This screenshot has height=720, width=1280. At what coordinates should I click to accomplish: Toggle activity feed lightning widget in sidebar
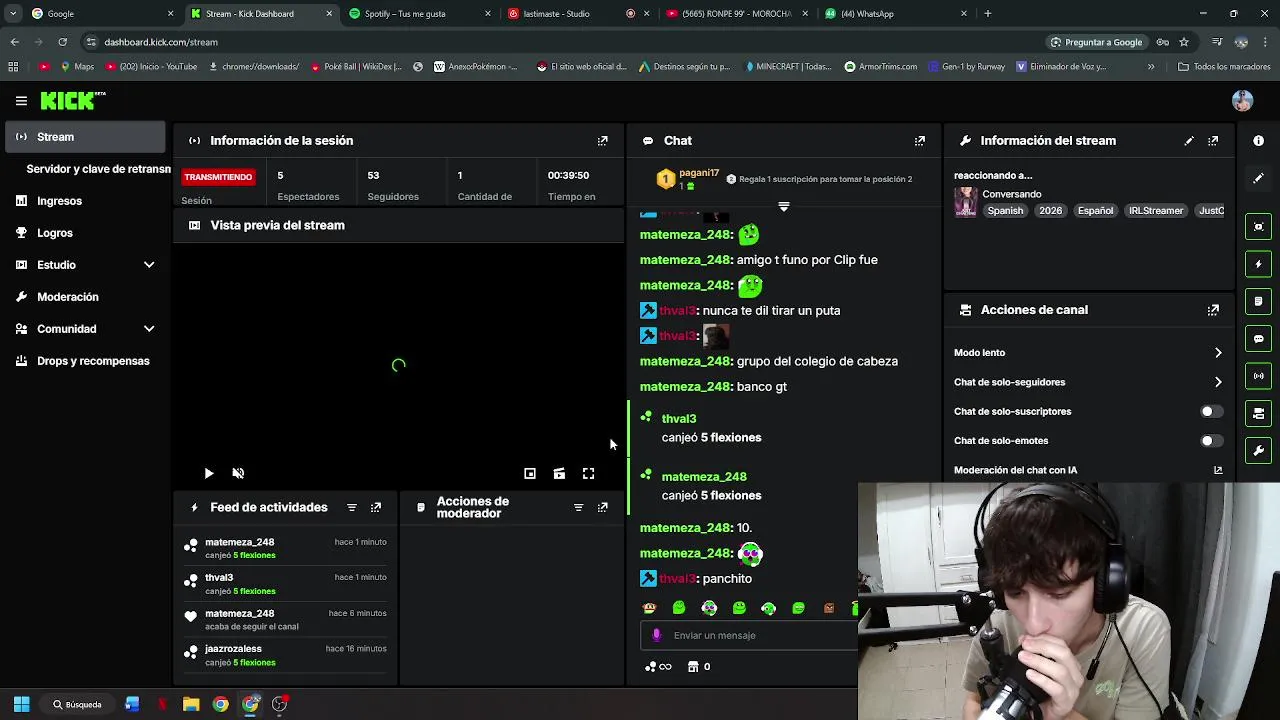point(1259,264)
